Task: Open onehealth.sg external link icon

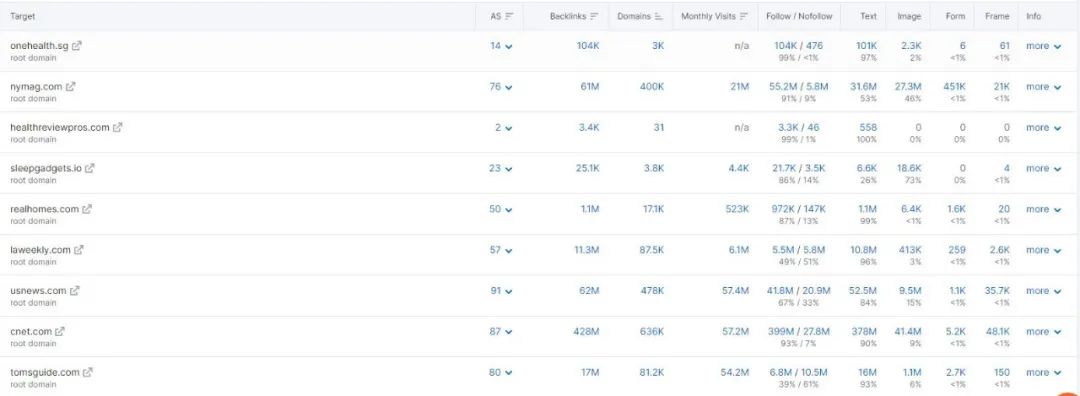Action: (77, 46)
